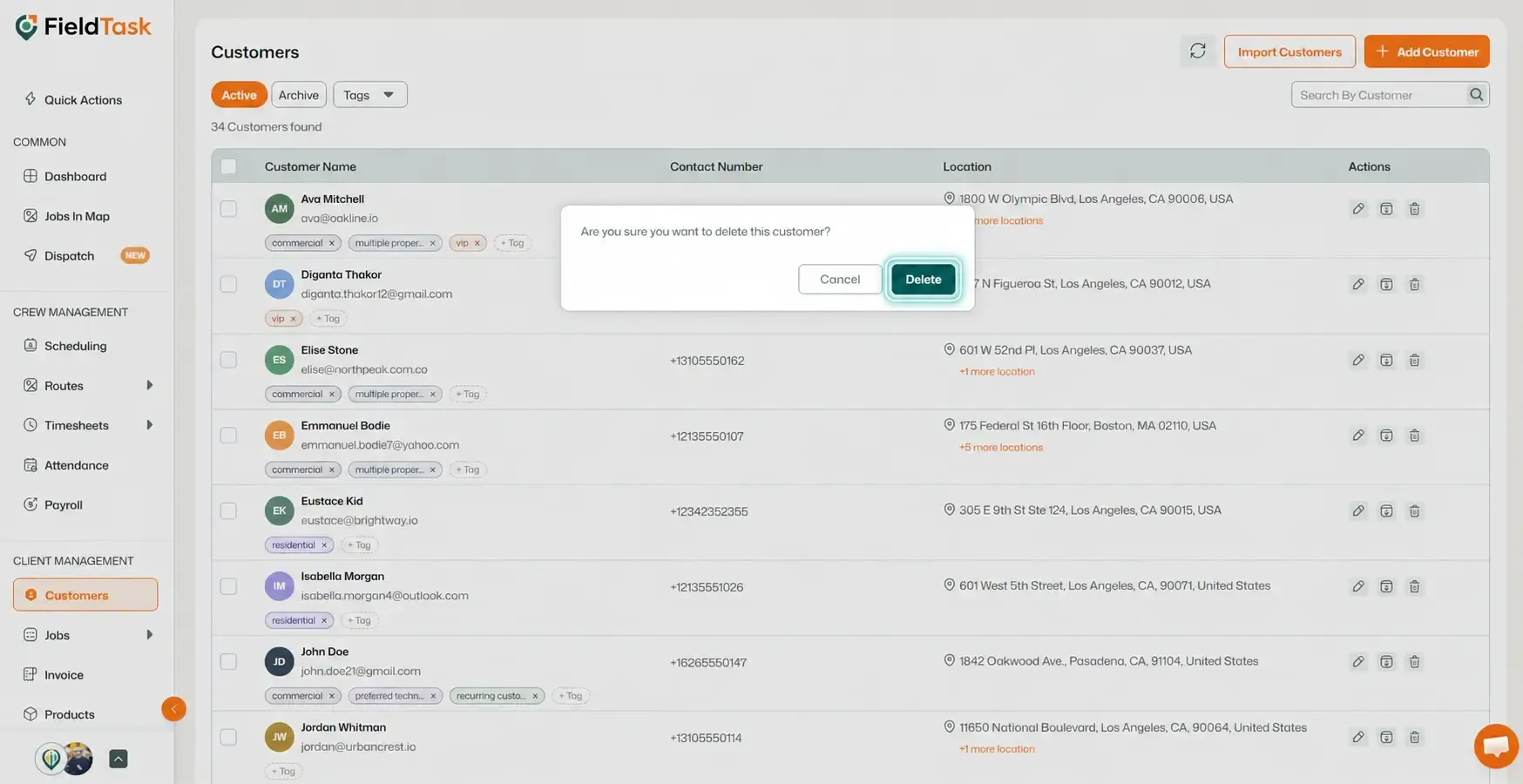Select Elise Stone row checkbox
Image resolution: width=1523 pixels, height=784 pixels.
click(x=228, y=360)
